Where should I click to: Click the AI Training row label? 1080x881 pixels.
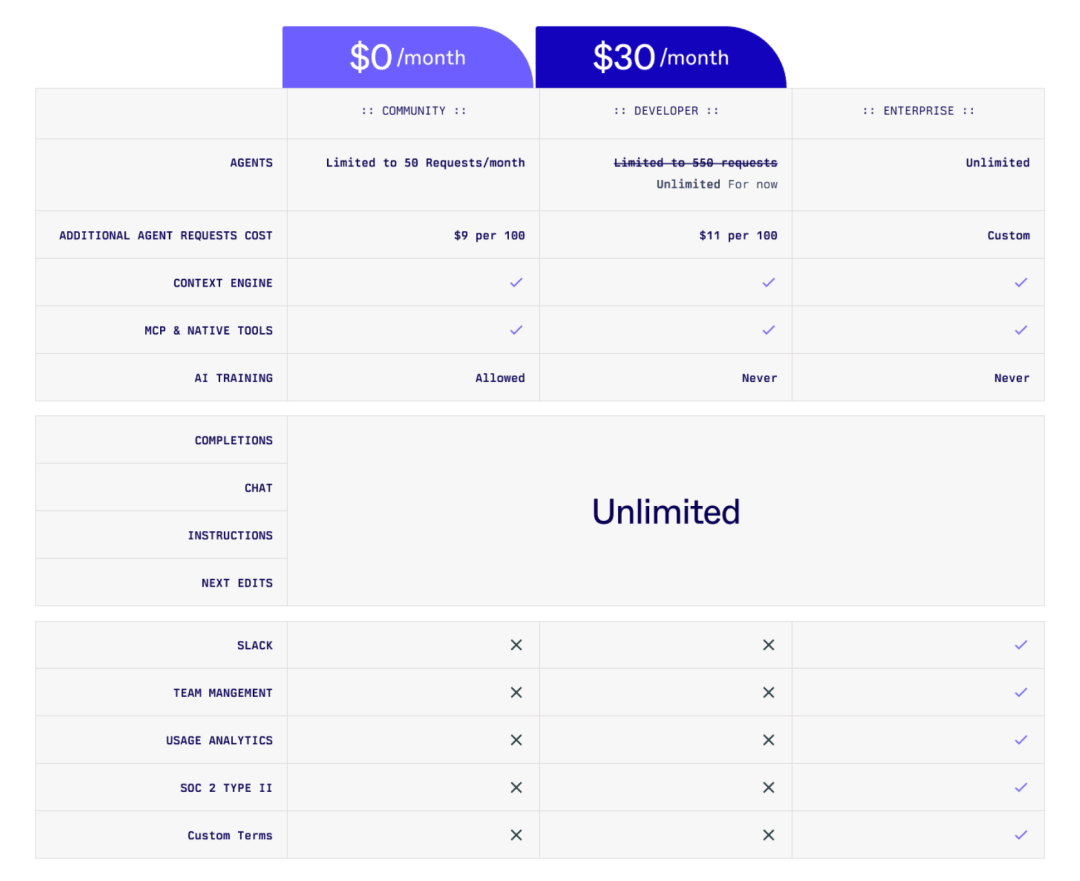click(x=233, y=378)
